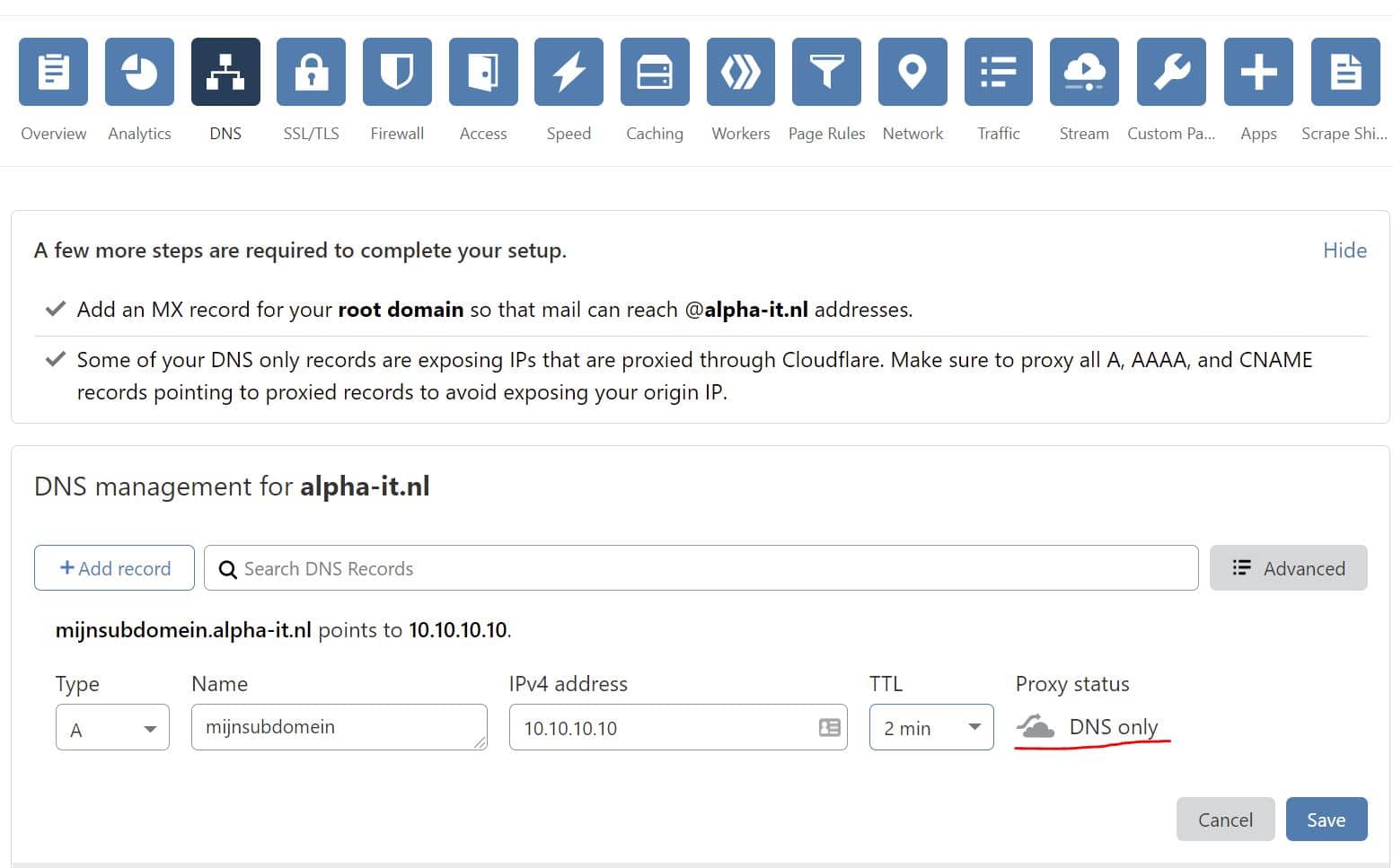
Task: Open the Overview clipboard icon
Action: (54, 72)
